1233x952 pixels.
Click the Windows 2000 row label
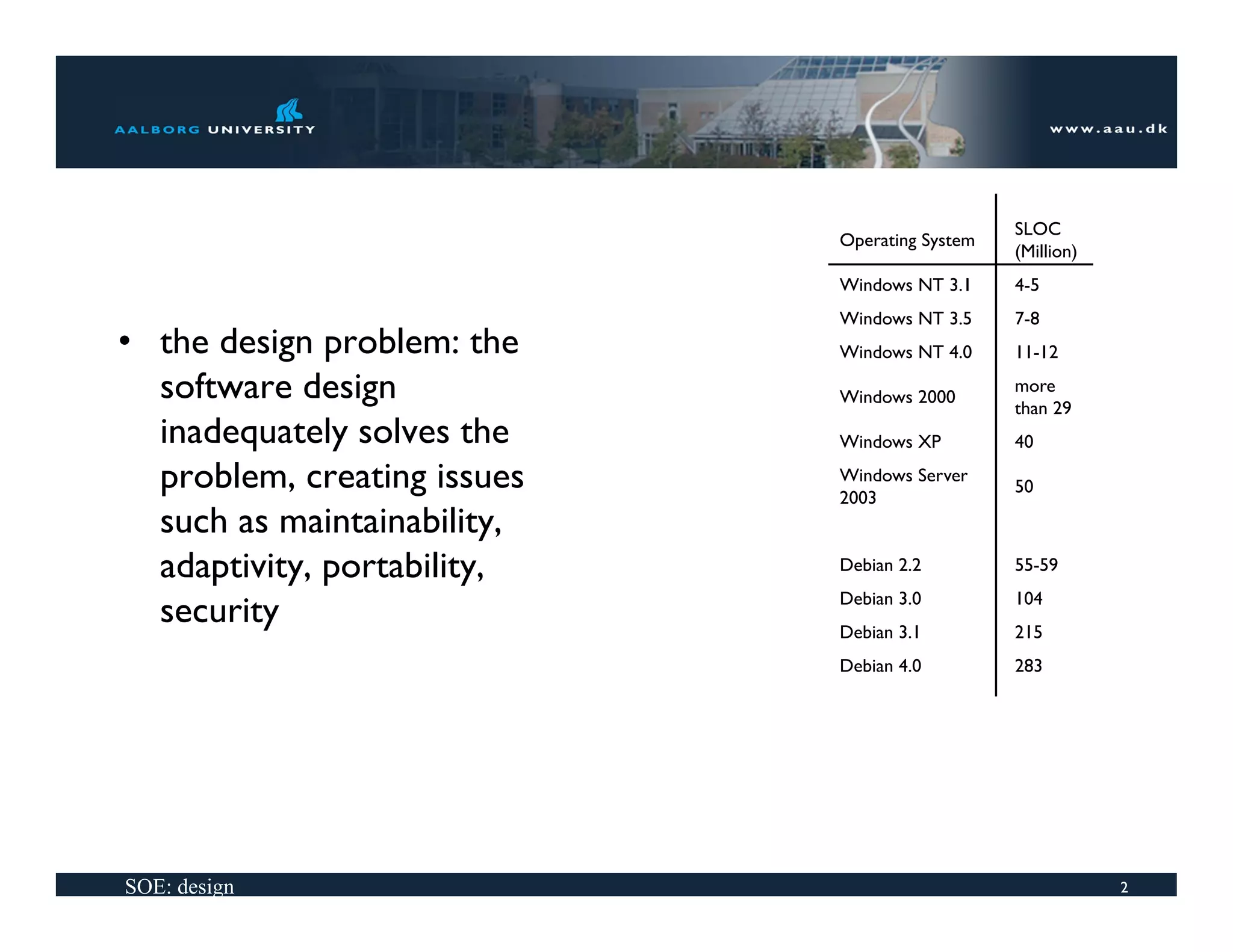tap(897, 397)
